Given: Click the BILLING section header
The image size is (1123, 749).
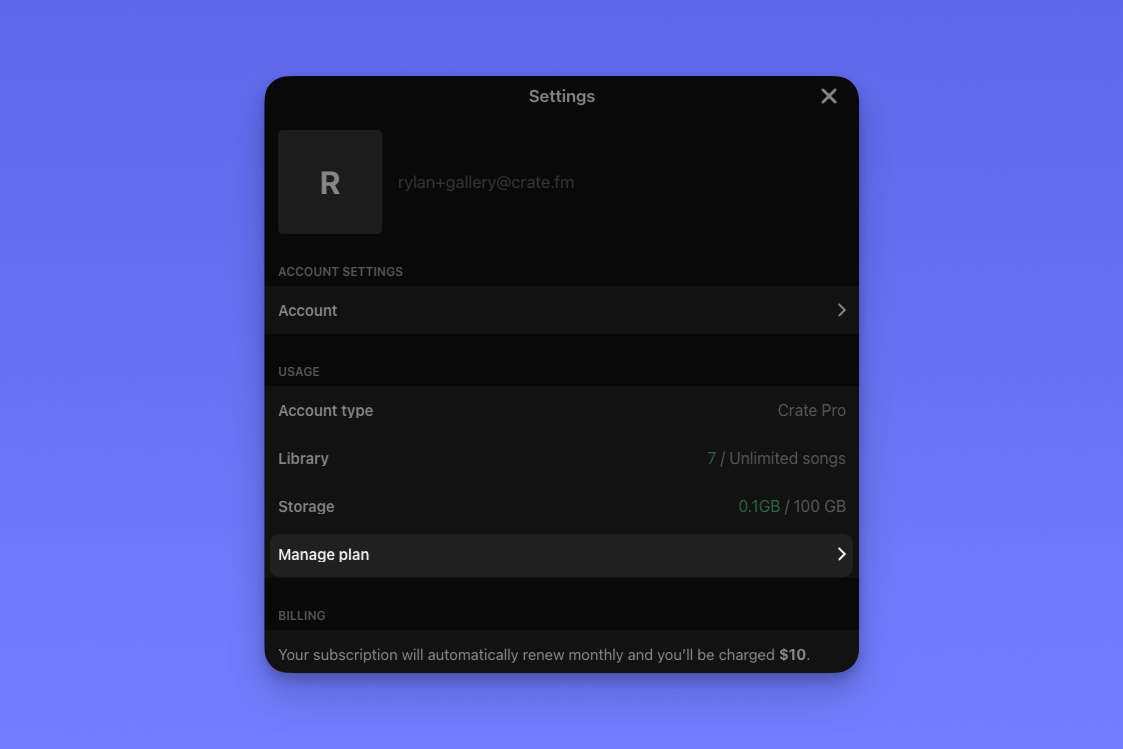Looking at the screenshot, I should (302, 616).
